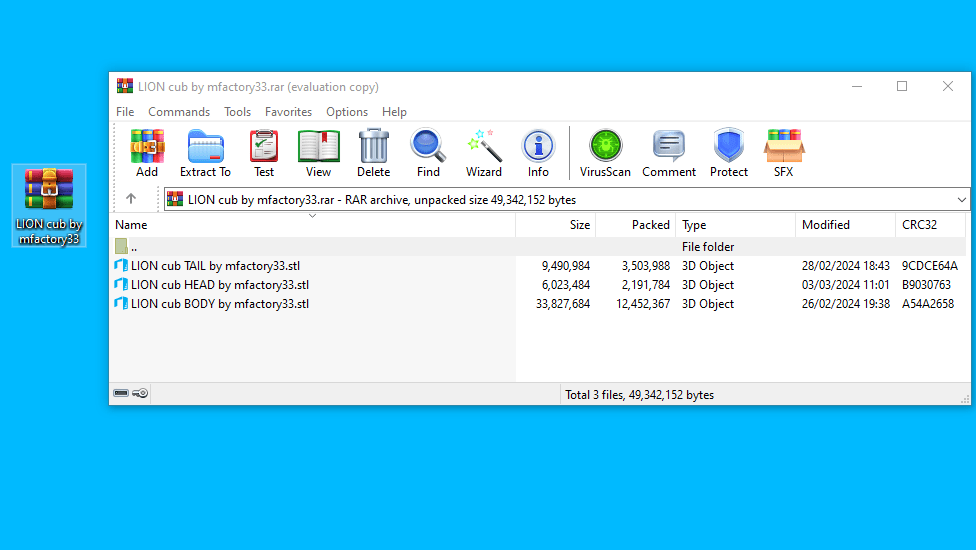Select LION cub TAIL by mfactory33.stl
976x550 pixels.
coord(215,266)
